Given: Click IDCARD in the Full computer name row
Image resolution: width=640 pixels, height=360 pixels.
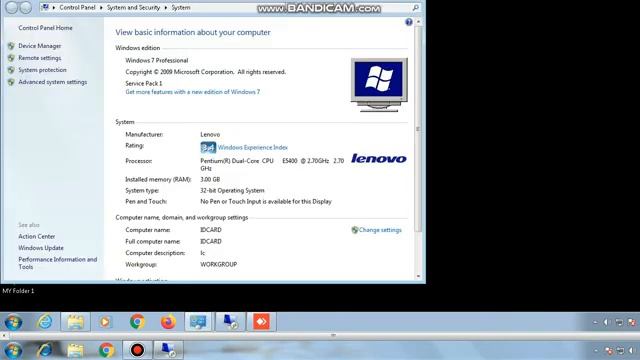Looking at the screenshot, I should 211,241.
